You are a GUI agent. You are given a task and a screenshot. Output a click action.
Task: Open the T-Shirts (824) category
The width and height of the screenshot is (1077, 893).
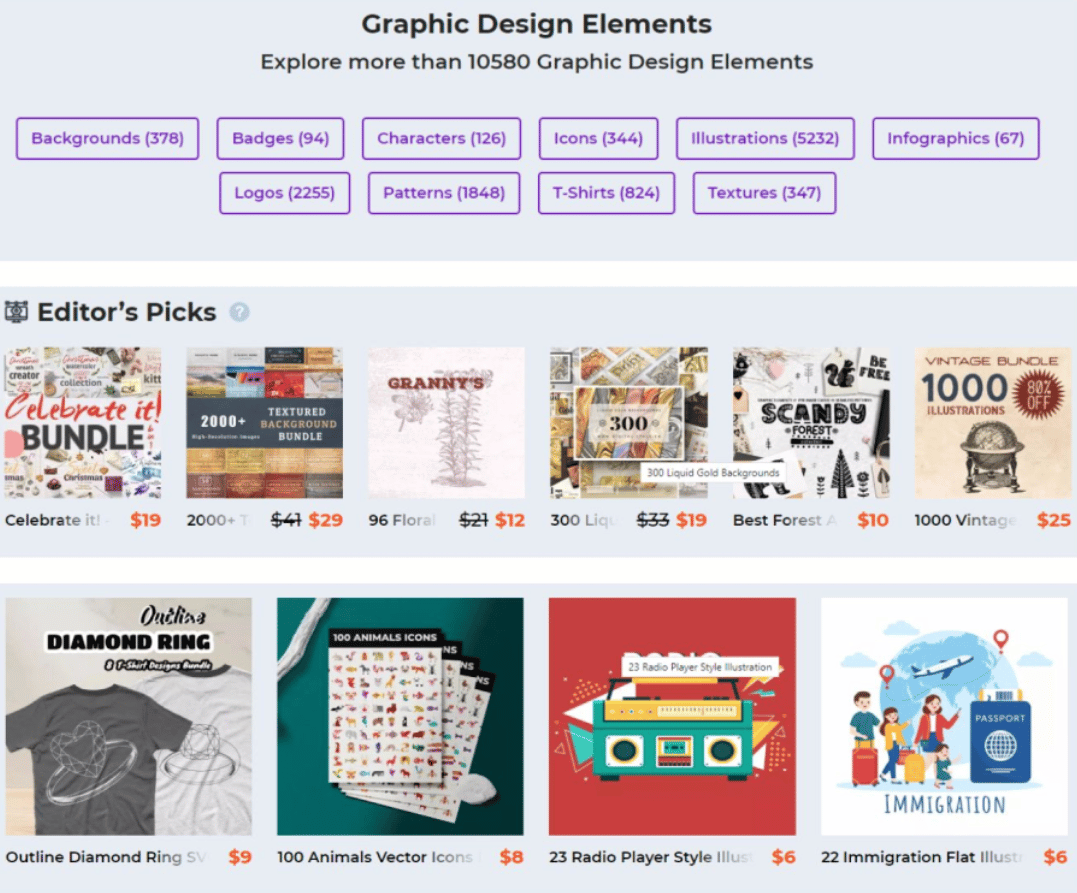[606, 193]
